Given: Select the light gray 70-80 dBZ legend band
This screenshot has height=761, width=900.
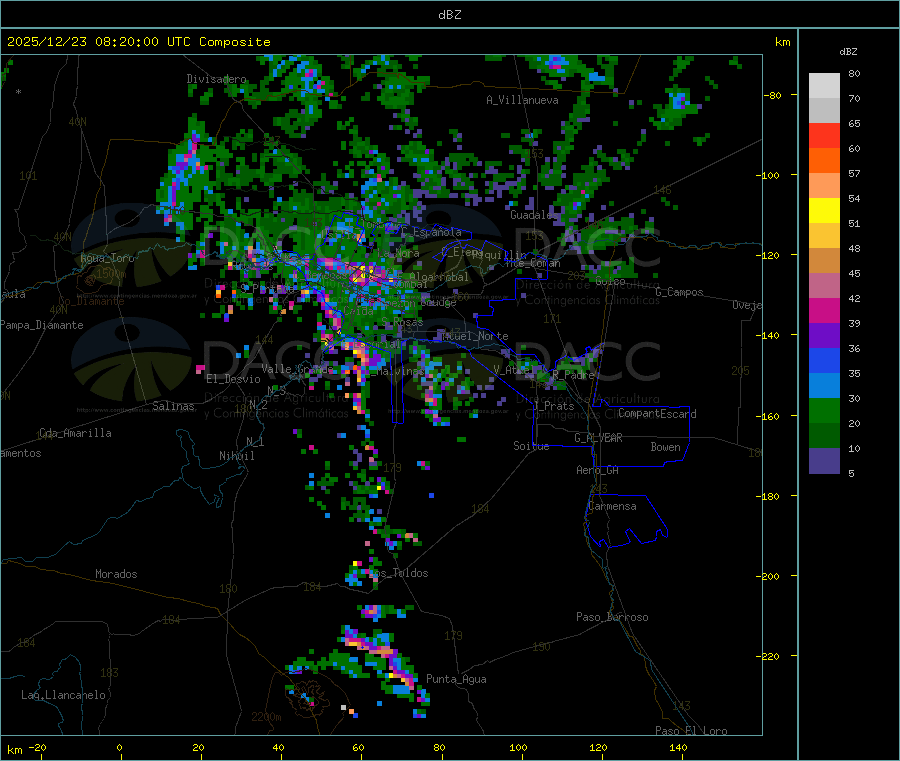Looking at the screenshot, I should [x=824, y=86].
